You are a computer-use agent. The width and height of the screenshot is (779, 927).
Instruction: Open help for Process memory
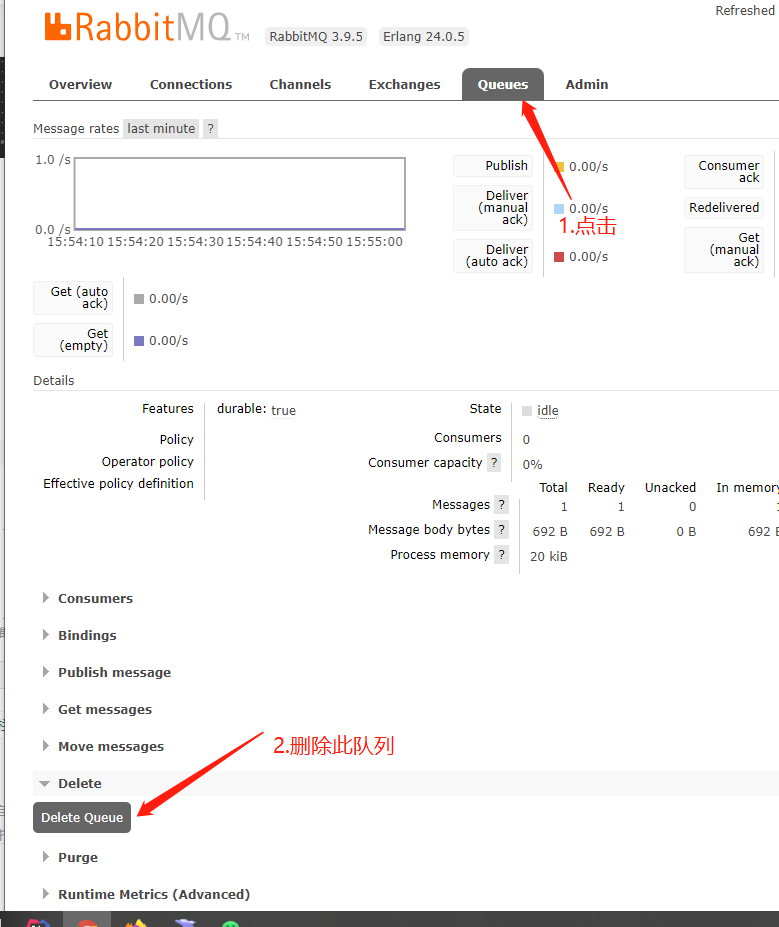tap(502, 554)
